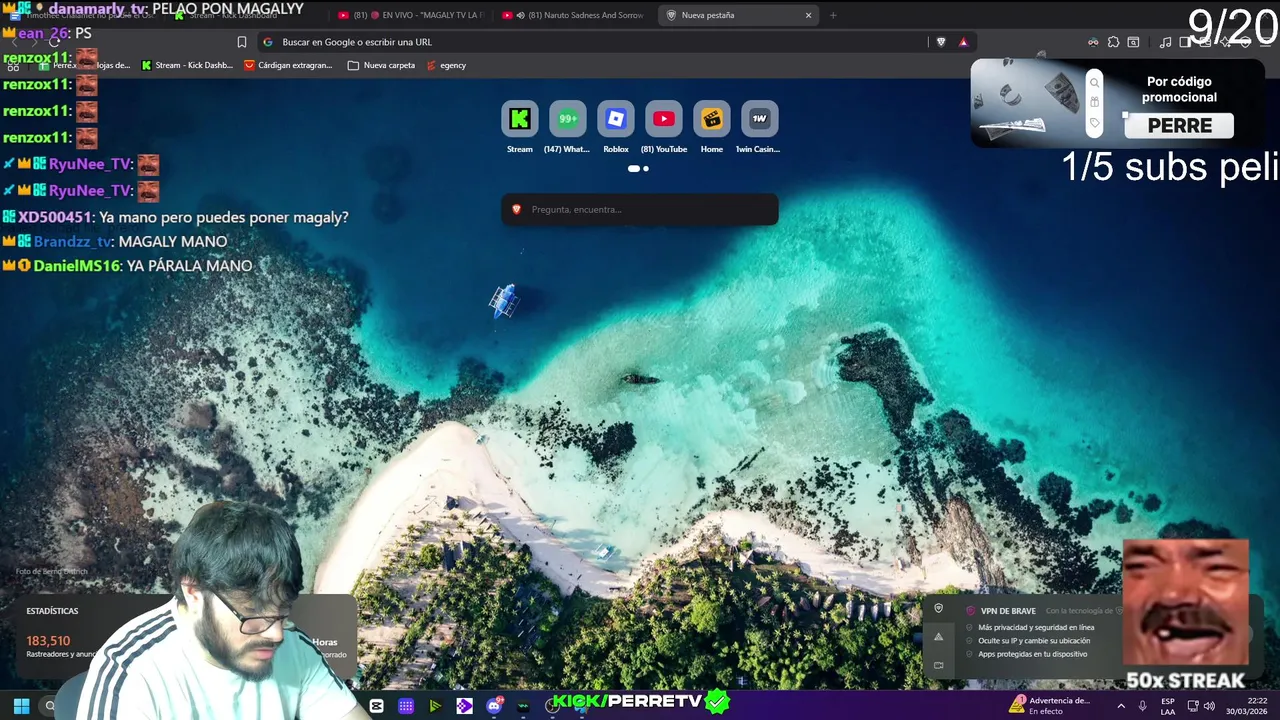
Task: Click the triangle icon in widget side strip
Action: point(938,637)
